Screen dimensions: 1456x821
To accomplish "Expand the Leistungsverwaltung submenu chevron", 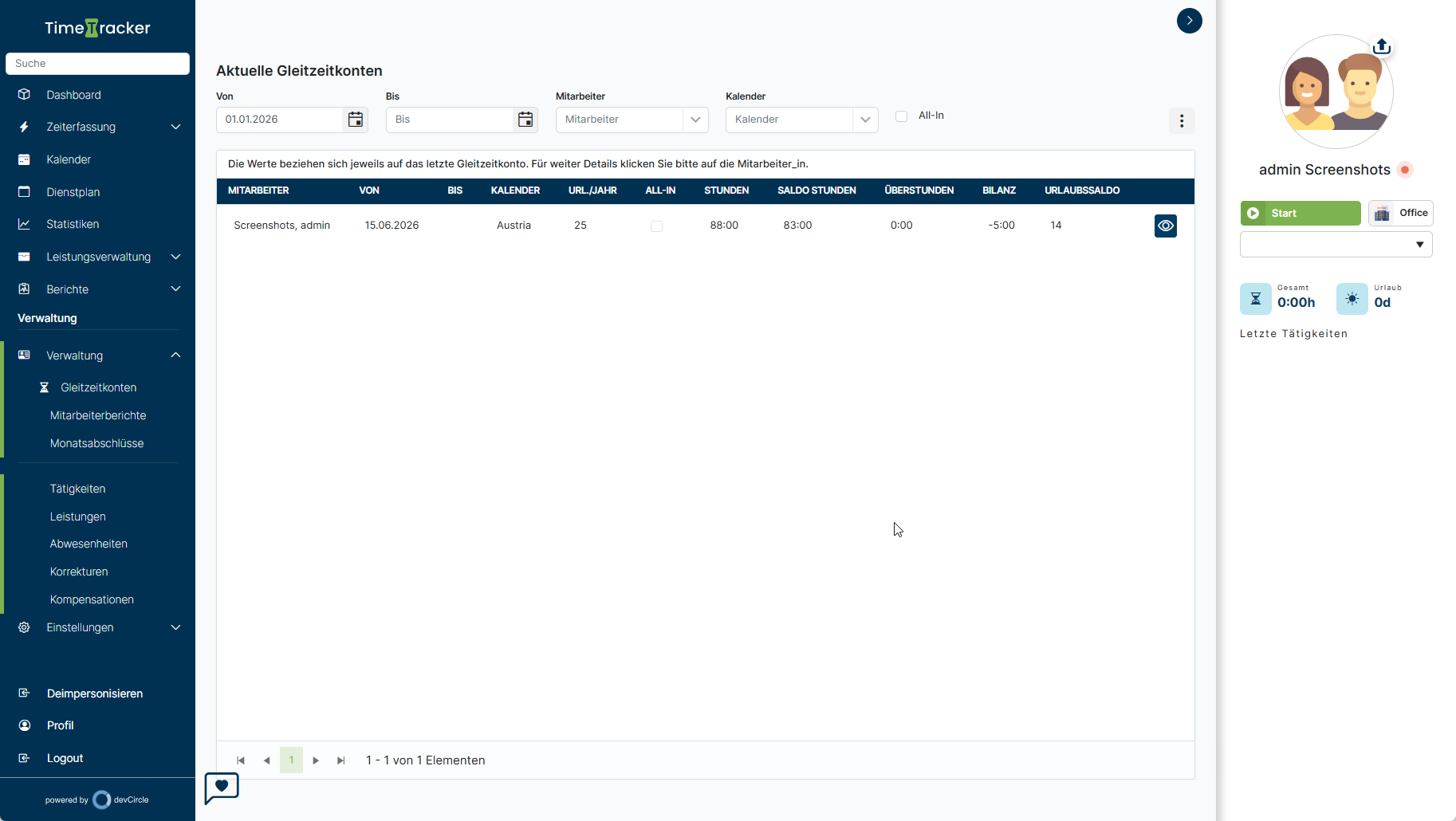I will (x=175, y=257).
